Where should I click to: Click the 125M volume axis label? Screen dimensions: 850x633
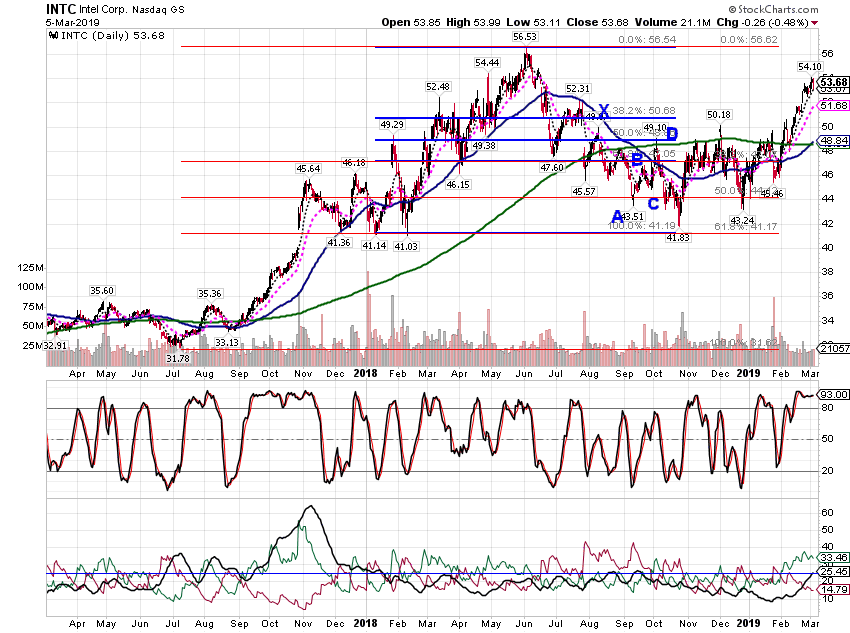30,268
